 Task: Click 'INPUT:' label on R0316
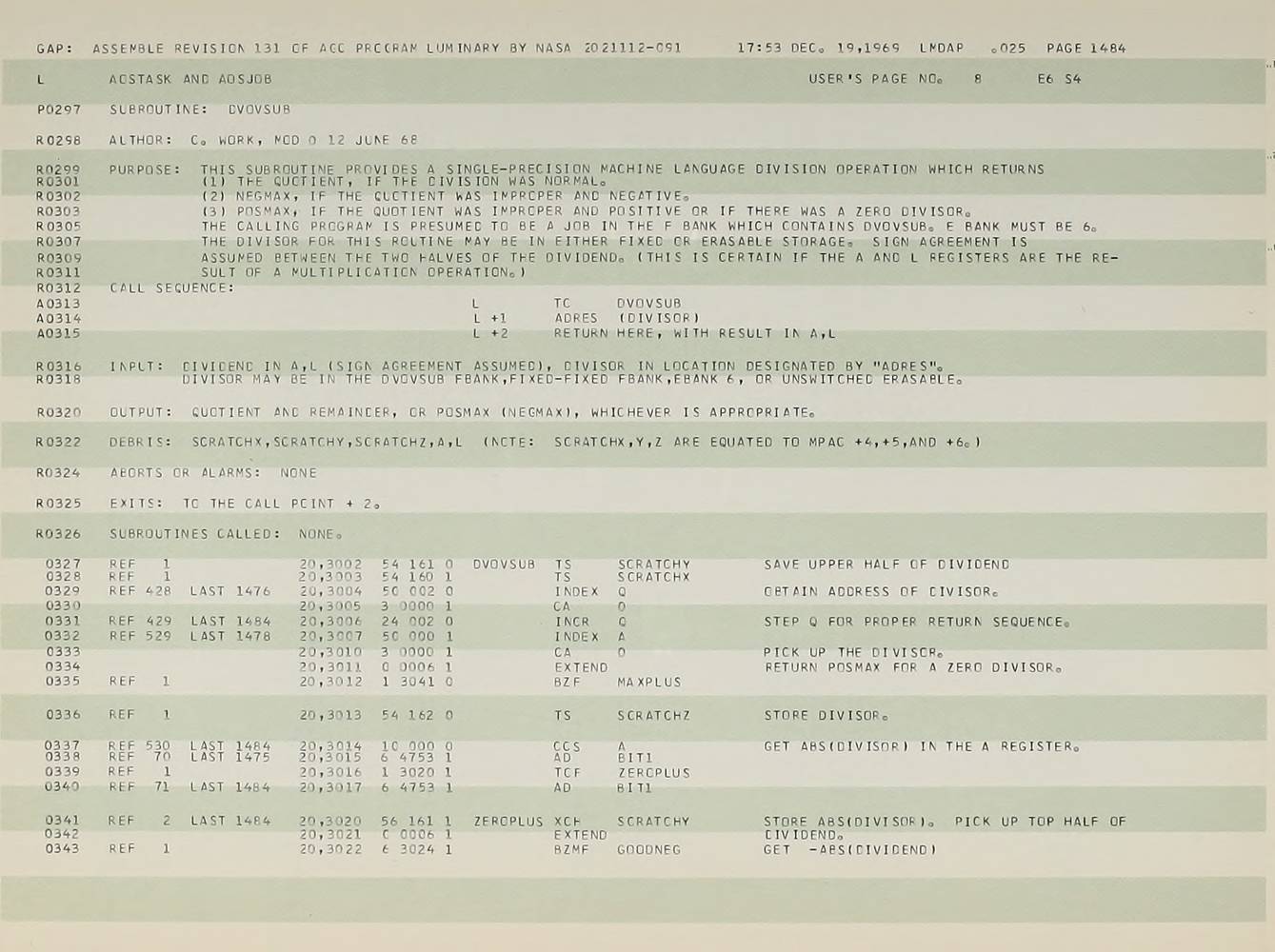pos(136,366)
